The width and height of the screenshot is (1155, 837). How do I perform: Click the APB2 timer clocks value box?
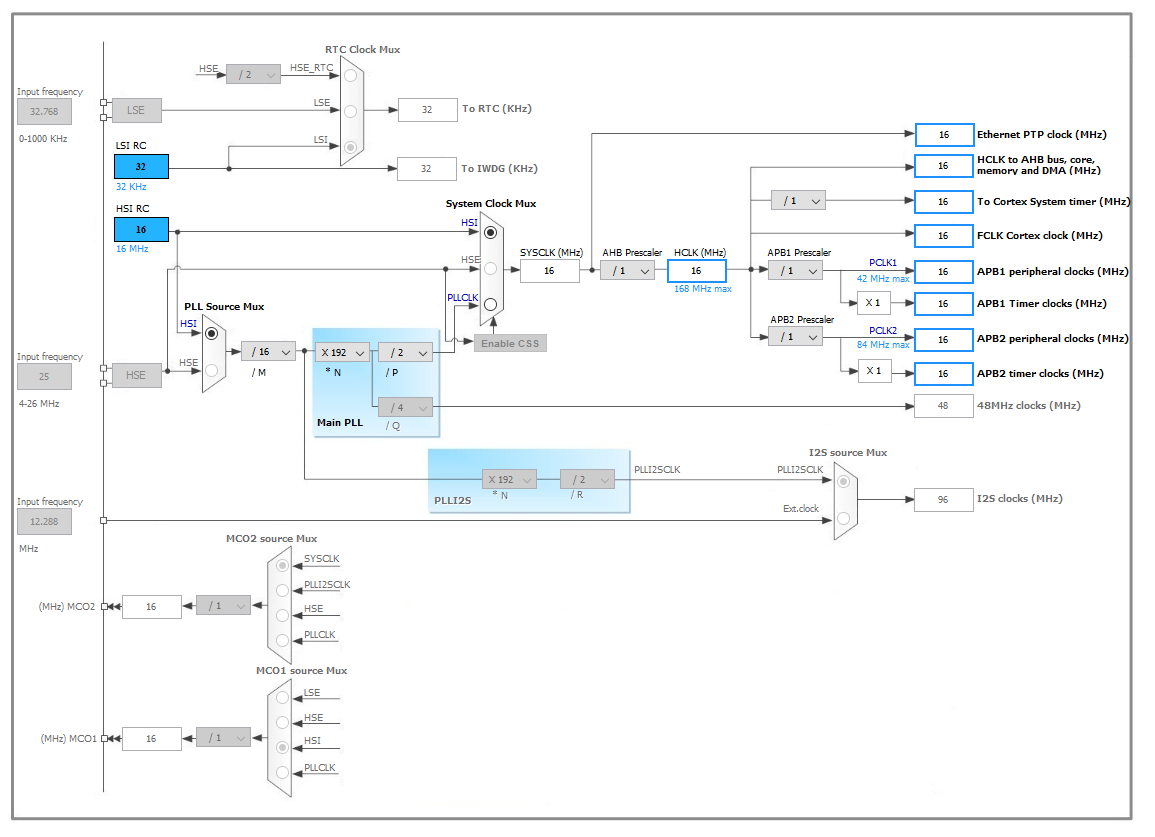944,374
